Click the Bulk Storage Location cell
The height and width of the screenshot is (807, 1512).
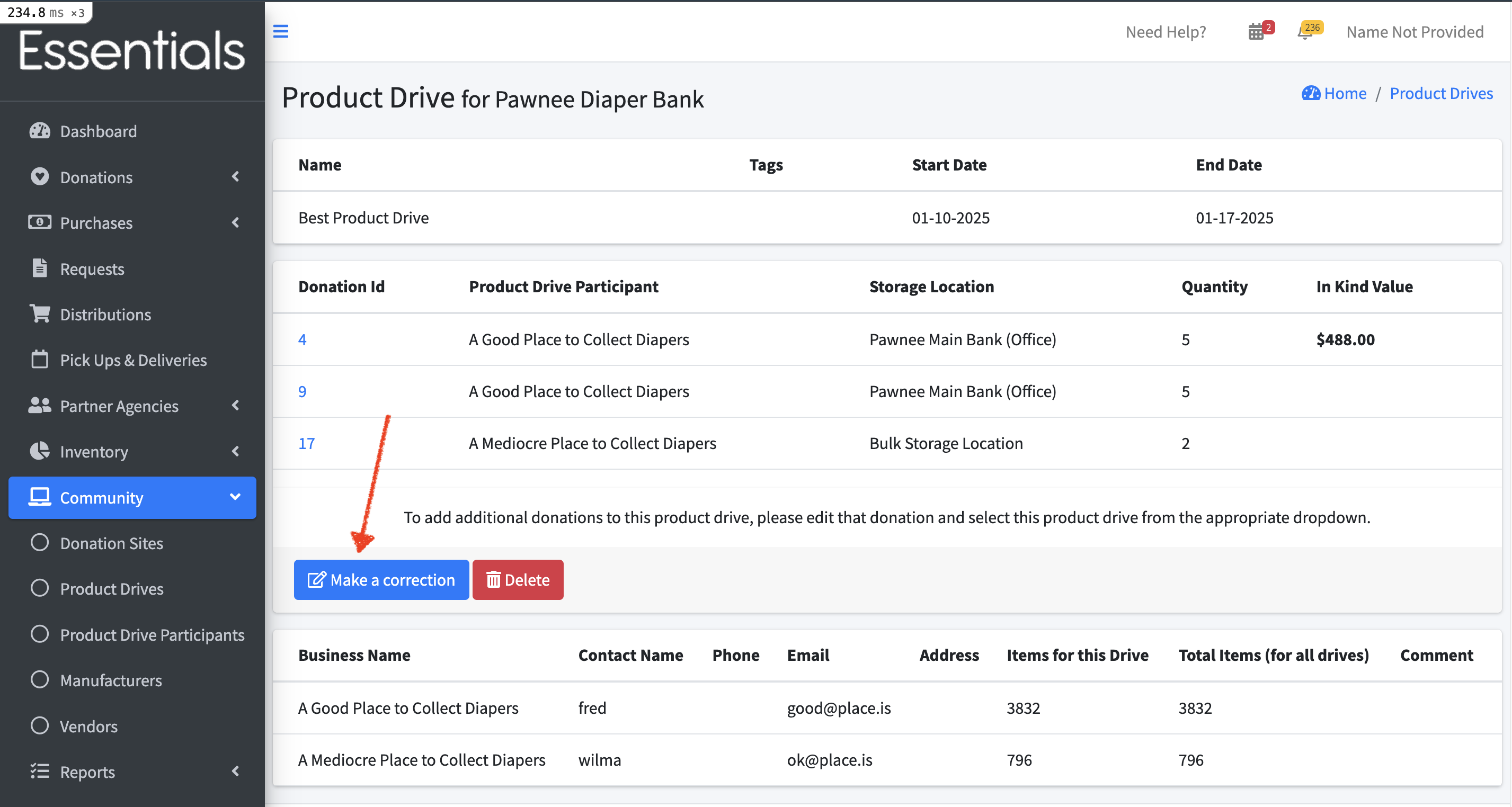pyautogui.click(x=946, y=443)
